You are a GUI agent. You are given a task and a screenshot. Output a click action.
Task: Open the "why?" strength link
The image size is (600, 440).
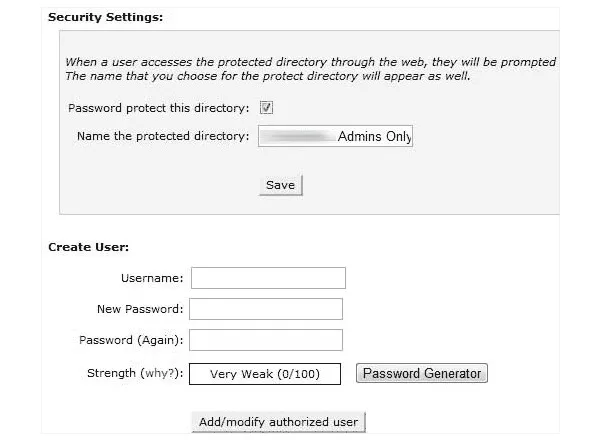(x=155, y=374)
